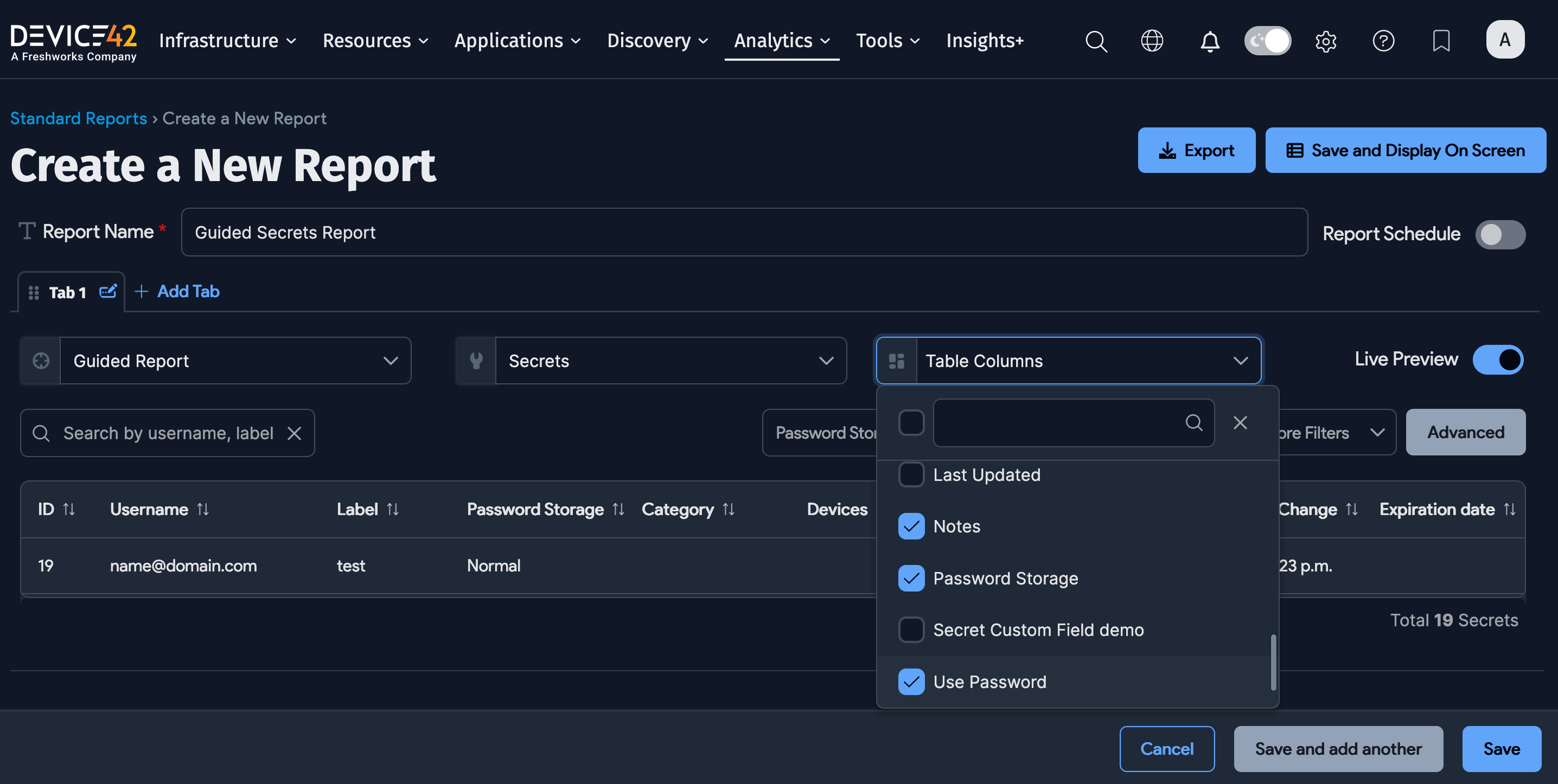1558x784 pixels.
Task: Enable the Report Schedule switch
Action: tap(1499, 234)
